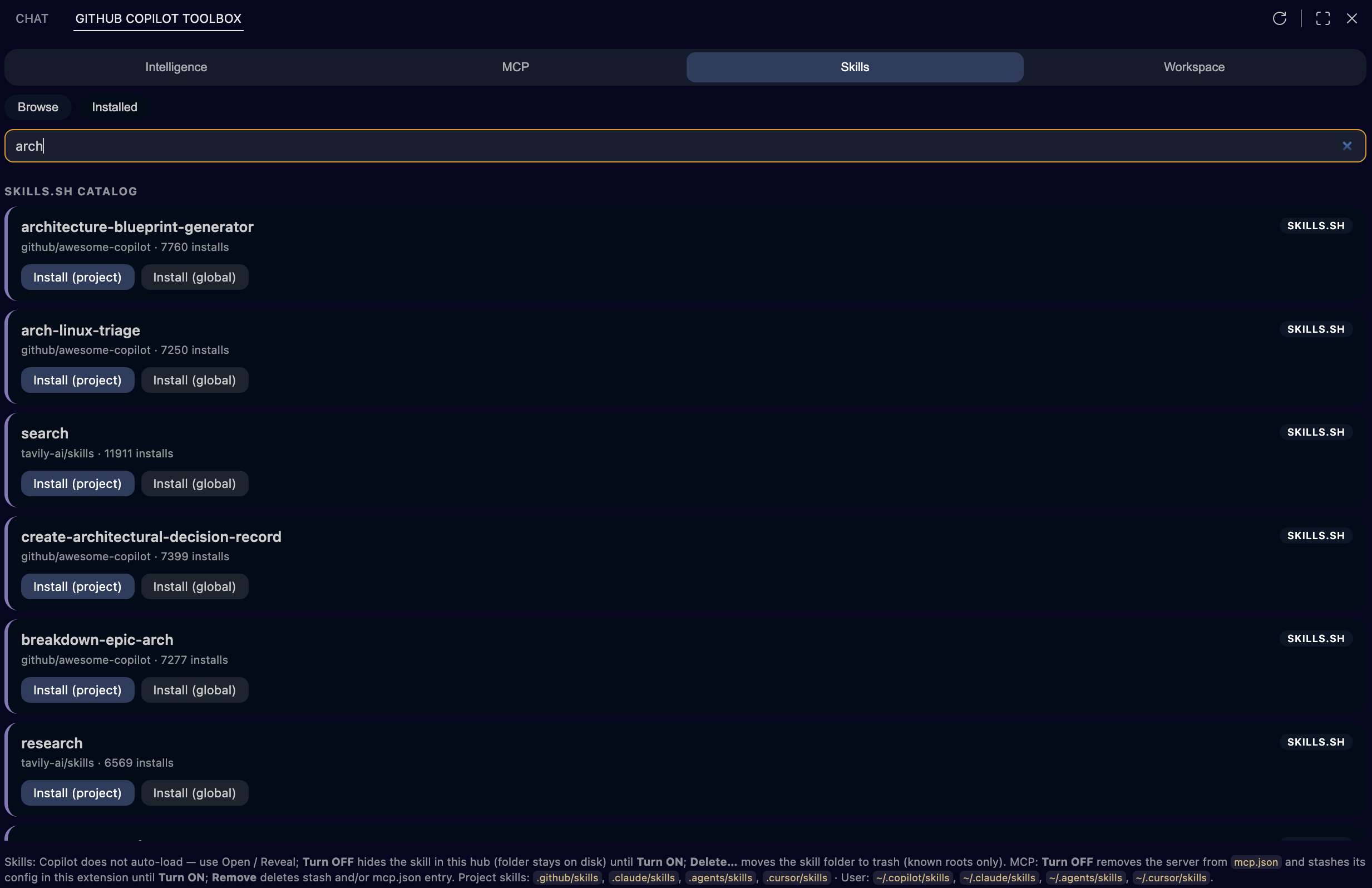This screenshot has height=888, width=1372.
Task: Open the MCP tab
Action: (515, 67)
